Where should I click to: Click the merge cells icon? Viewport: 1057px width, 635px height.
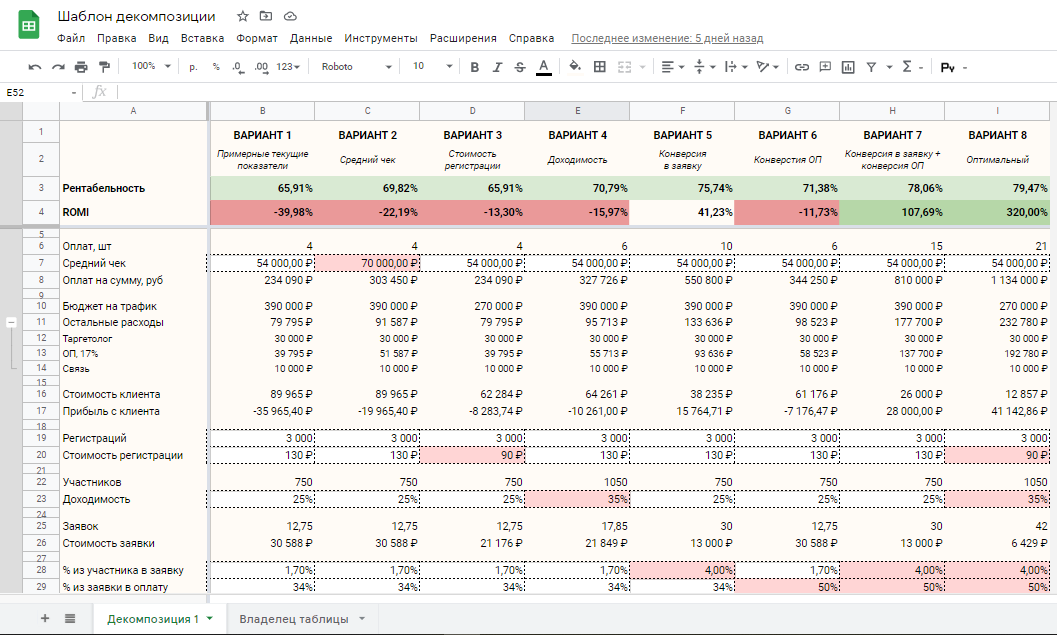click(x=624, y=67)
